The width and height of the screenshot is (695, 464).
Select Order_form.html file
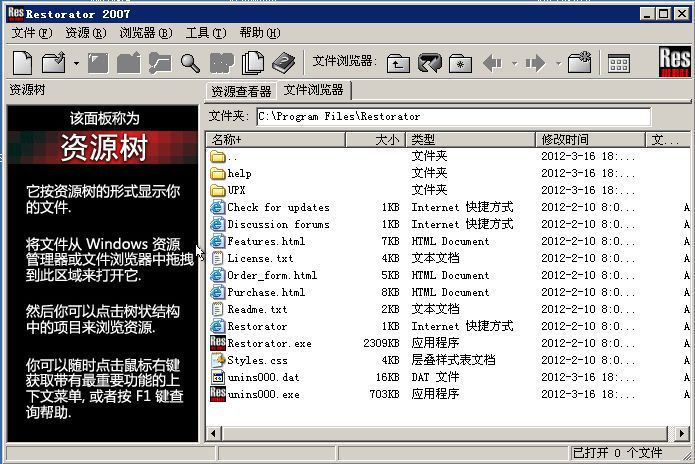coord(264,275)
